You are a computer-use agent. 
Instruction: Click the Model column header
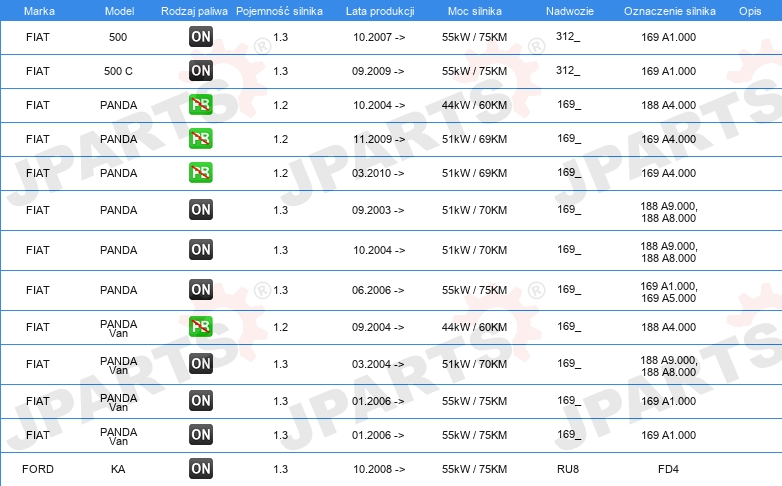pos(119,11)
